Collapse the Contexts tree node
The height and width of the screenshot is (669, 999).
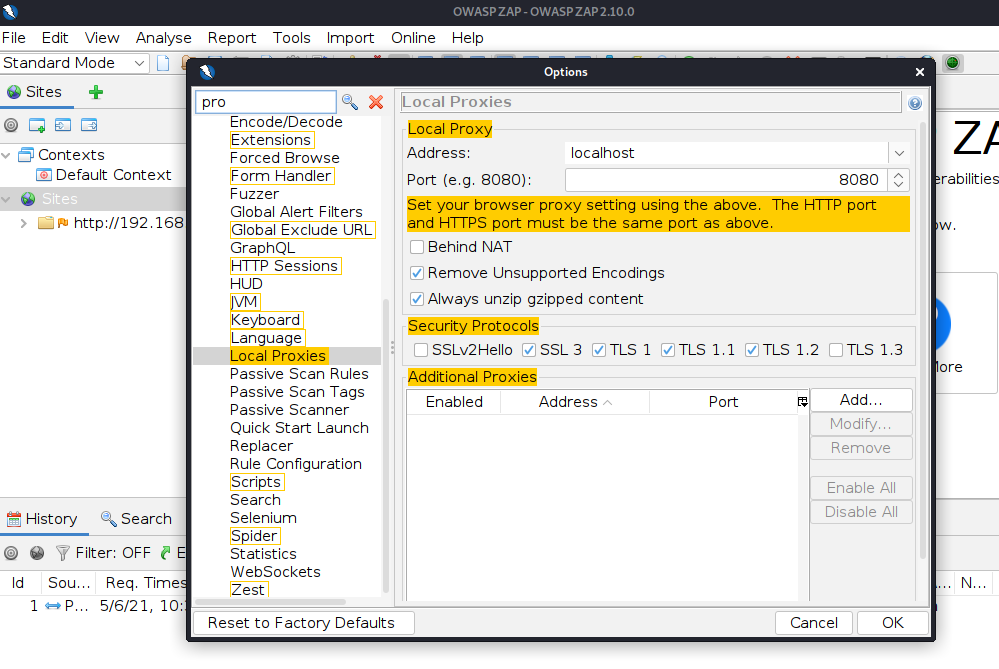[x=6, y=155]
